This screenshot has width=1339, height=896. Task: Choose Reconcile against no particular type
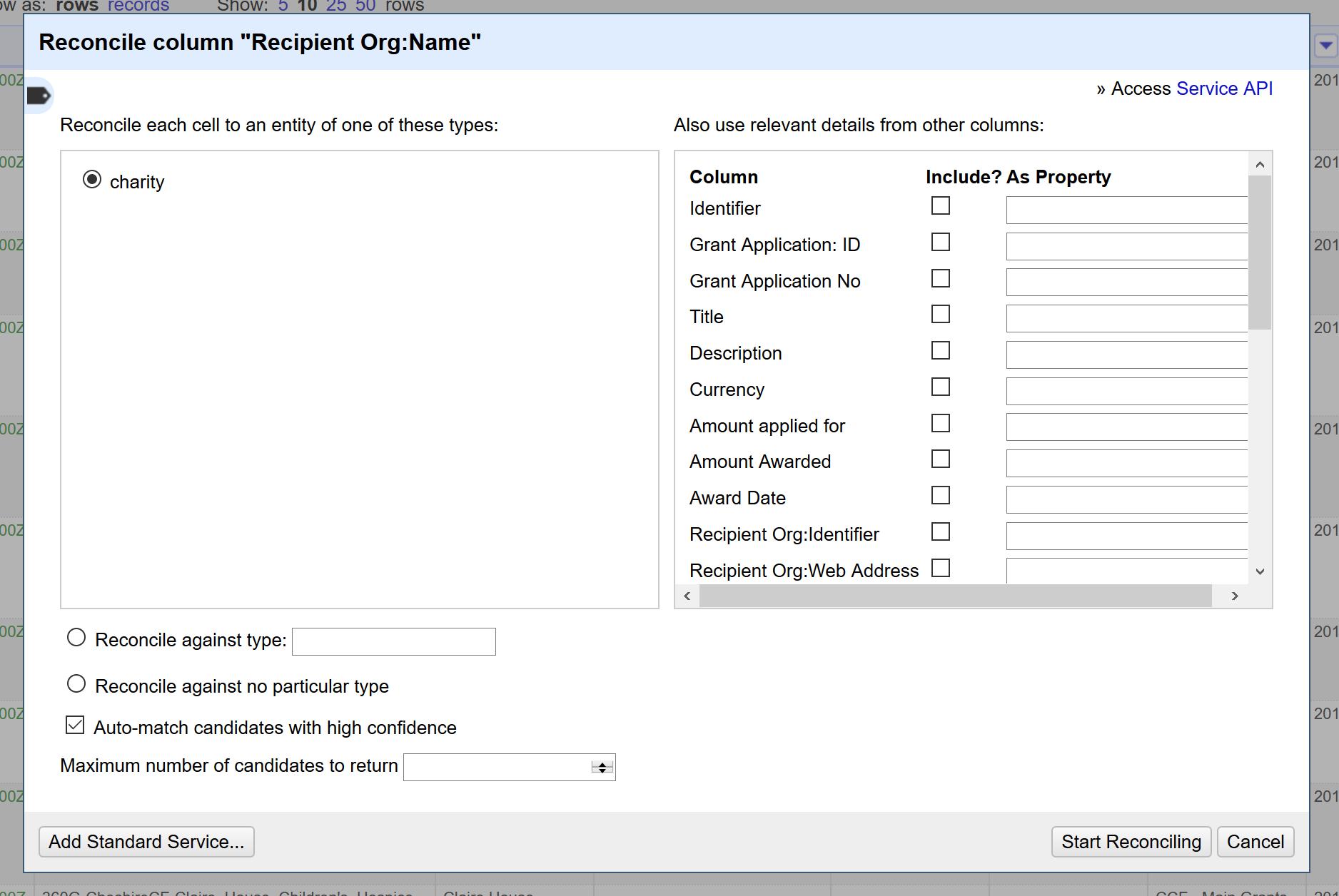click(x=76, y=684)
